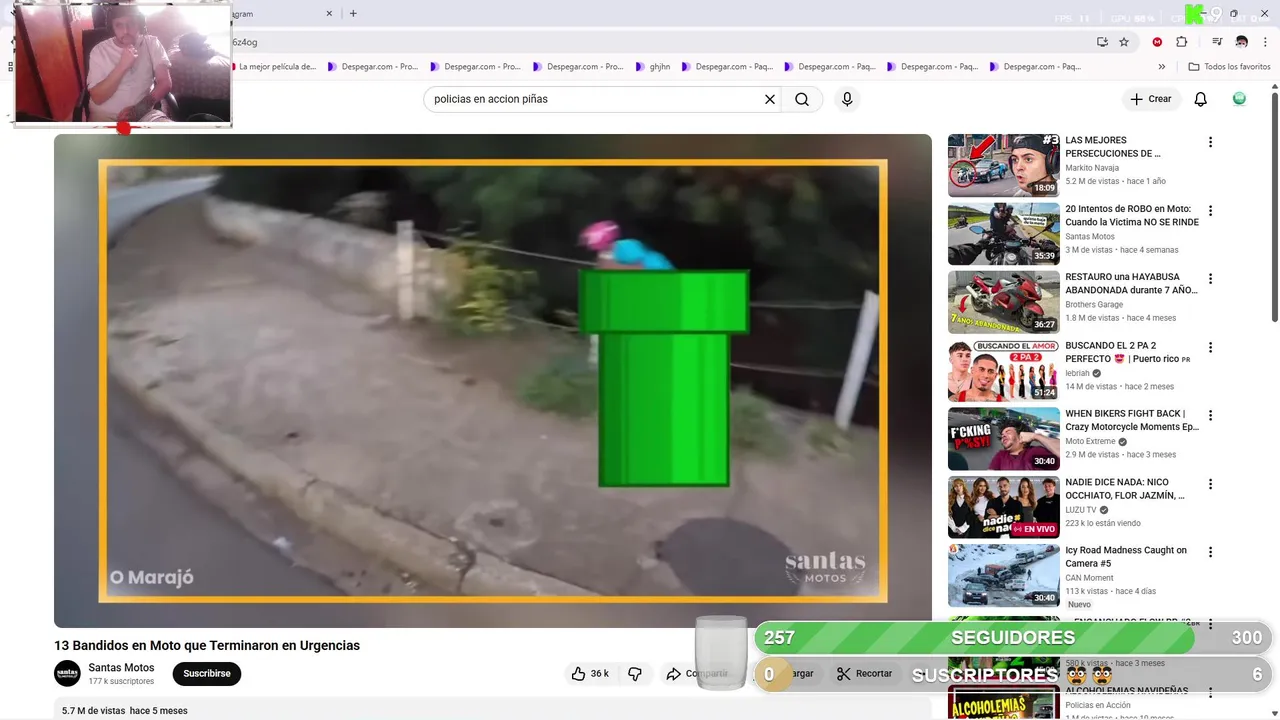Open Markito Navaja channel link

tap(1092, 168)
